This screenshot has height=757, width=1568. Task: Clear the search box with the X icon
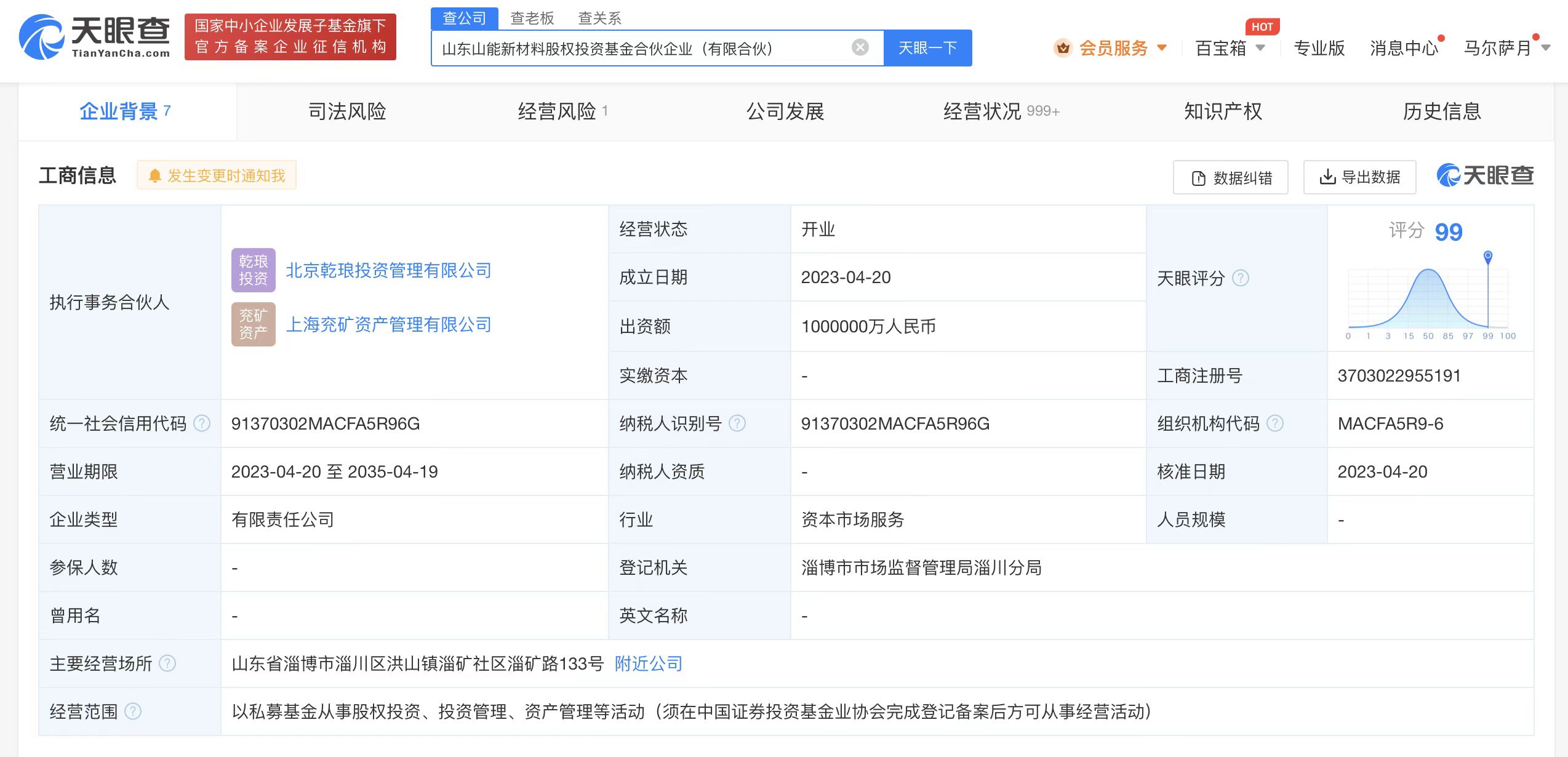(860, 47)
